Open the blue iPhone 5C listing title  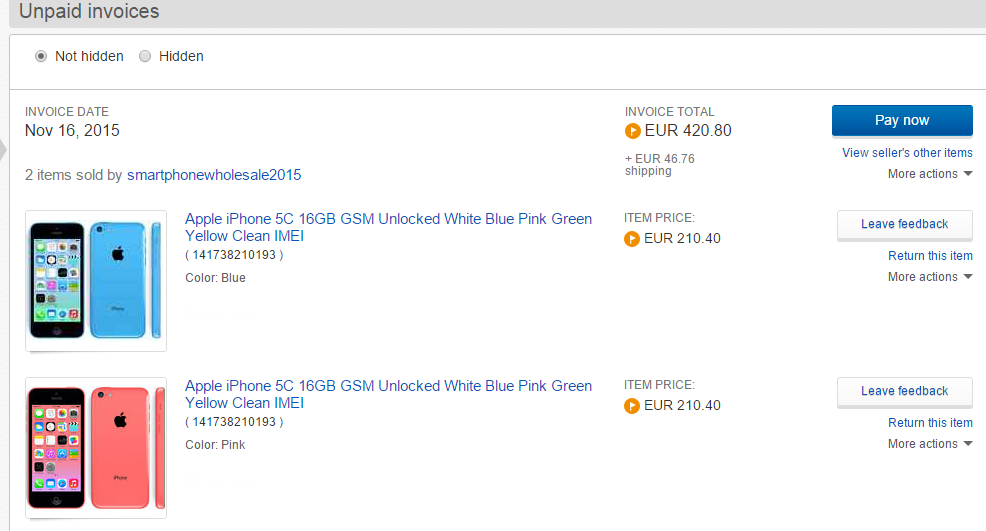[x=388, y=227]
